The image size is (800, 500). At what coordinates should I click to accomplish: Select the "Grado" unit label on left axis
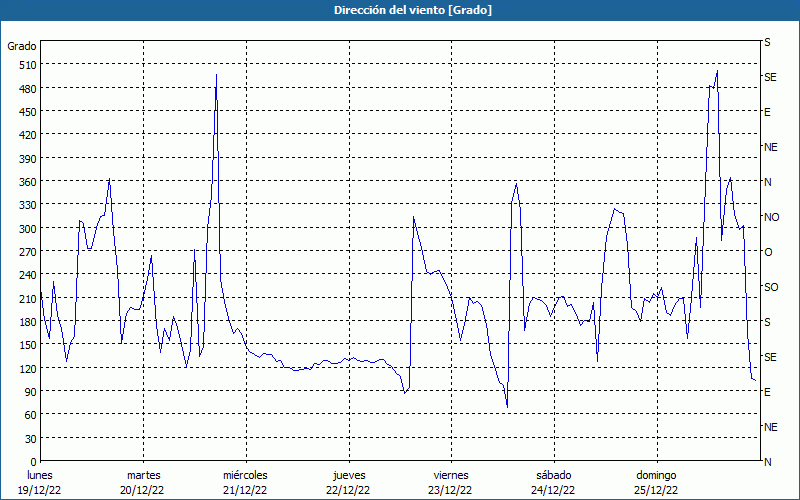click(x=22, y=46)
